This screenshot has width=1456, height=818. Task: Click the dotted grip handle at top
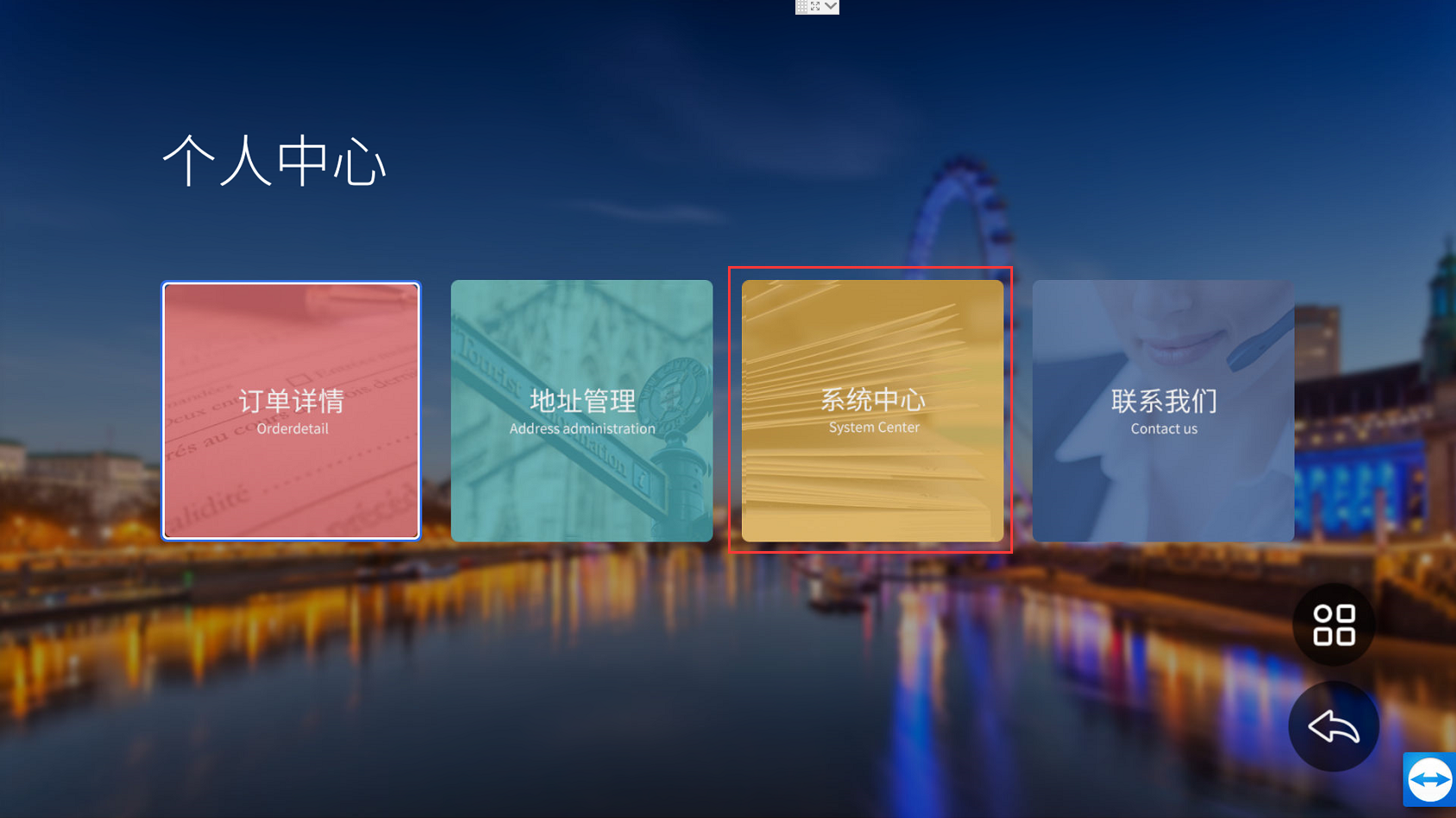(802, 7)
